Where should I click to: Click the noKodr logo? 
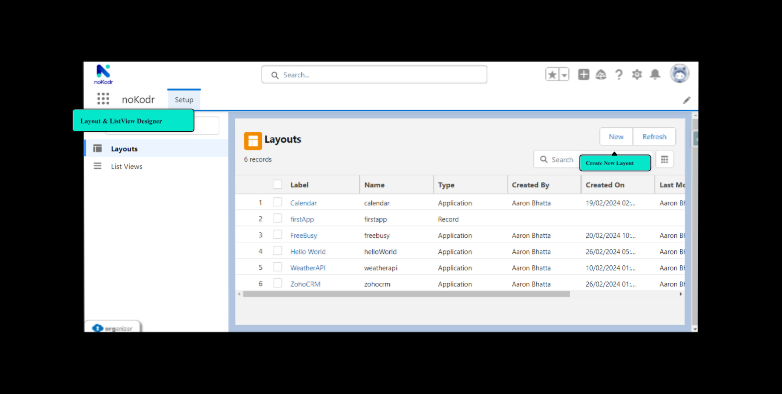coord(104,74)
